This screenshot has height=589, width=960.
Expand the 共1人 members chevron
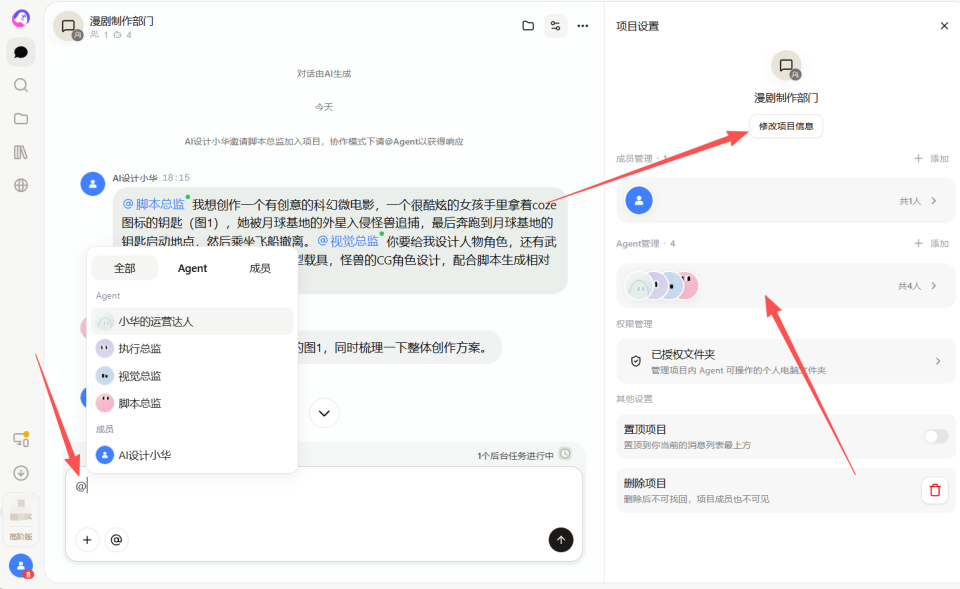click(x=934, y=201)
